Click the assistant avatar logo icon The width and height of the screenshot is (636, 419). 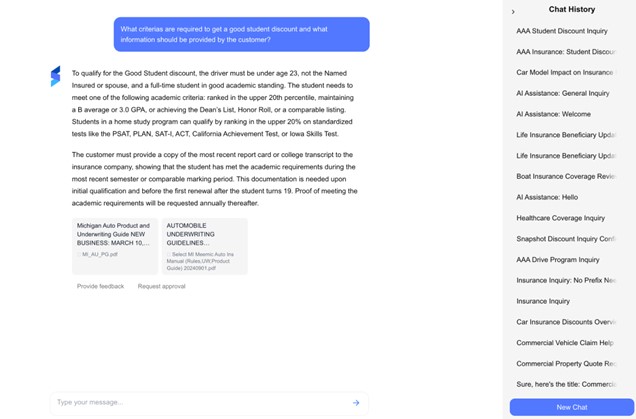coord(56,76)
